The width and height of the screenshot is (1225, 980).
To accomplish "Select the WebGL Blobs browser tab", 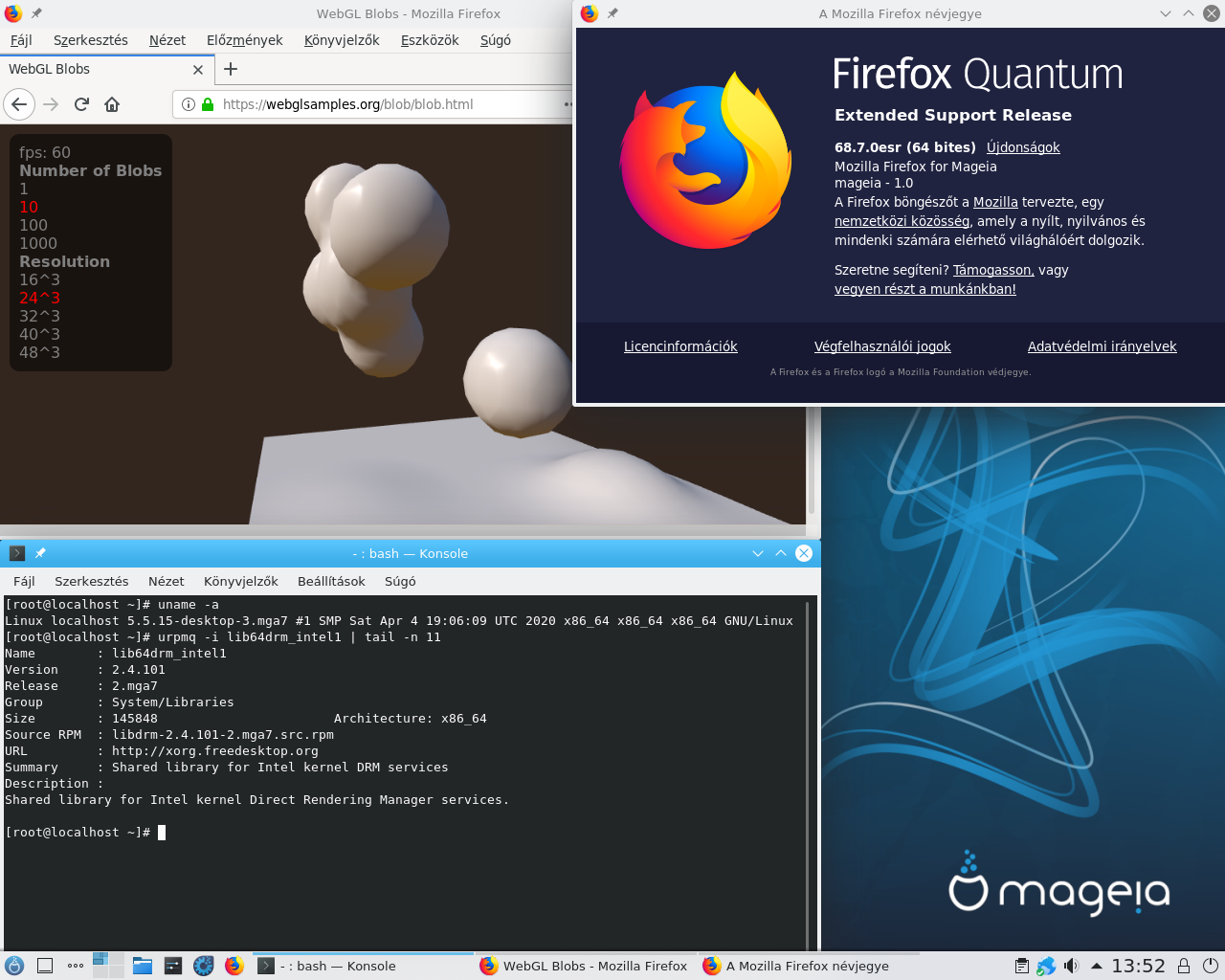I will [x=105, y=70].
